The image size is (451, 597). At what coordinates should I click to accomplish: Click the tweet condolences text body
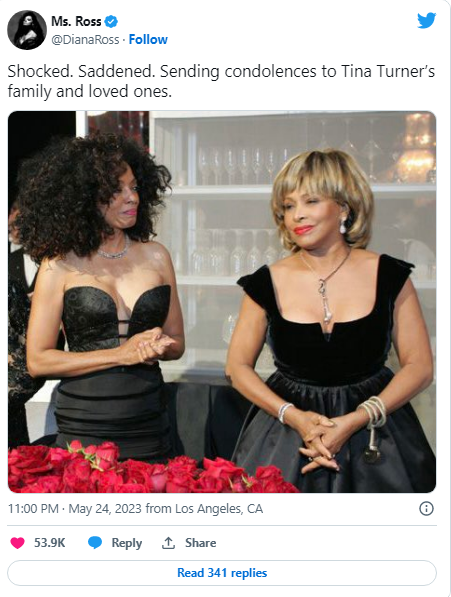pos(221,81)
